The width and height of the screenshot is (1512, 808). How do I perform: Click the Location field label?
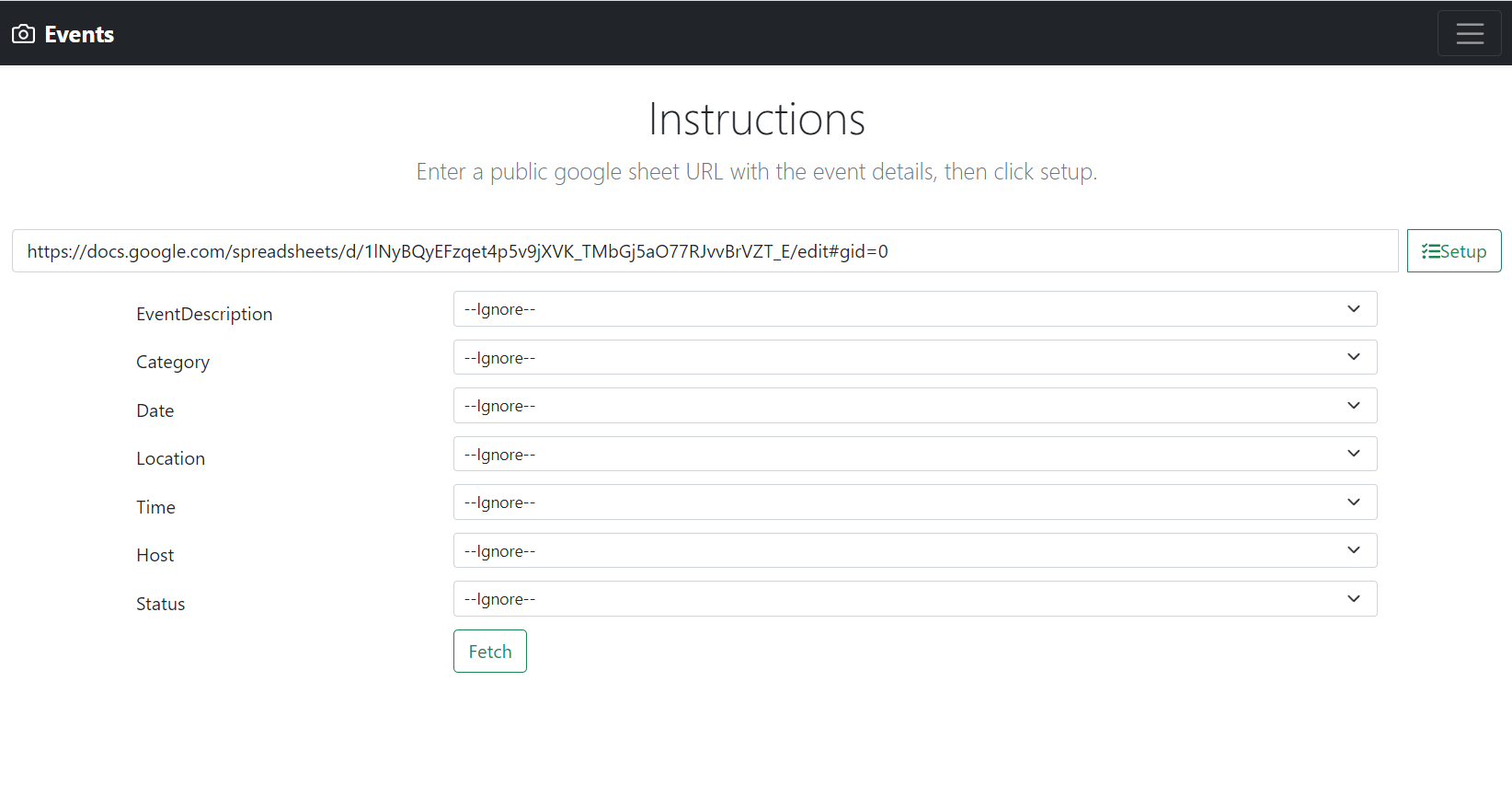coord(170,459)
